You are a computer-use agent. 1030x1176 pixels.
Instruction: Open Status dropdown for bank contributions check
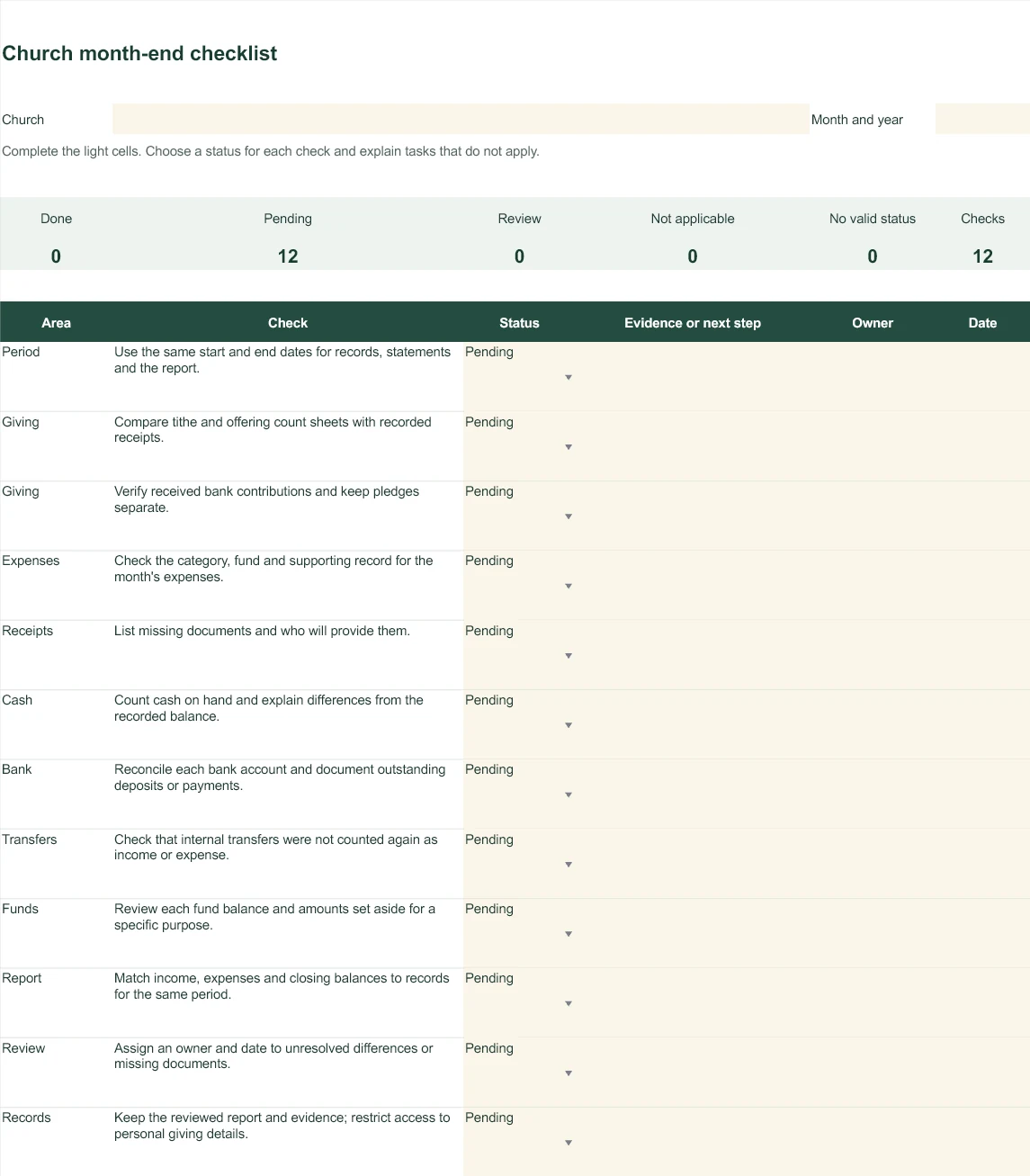pos(569,516)
